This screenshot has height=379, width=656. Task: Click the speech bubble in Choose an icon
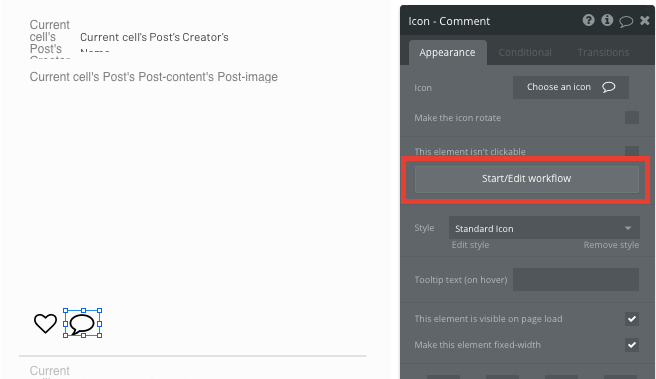coord(609,87)
